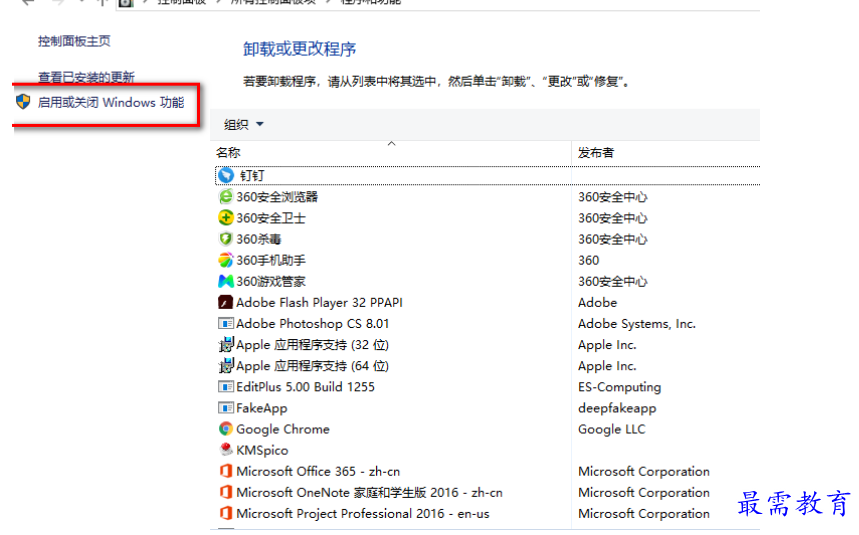Click the KMSpico icon
Viewport: 859px width, 535px height.
(226, 450)
